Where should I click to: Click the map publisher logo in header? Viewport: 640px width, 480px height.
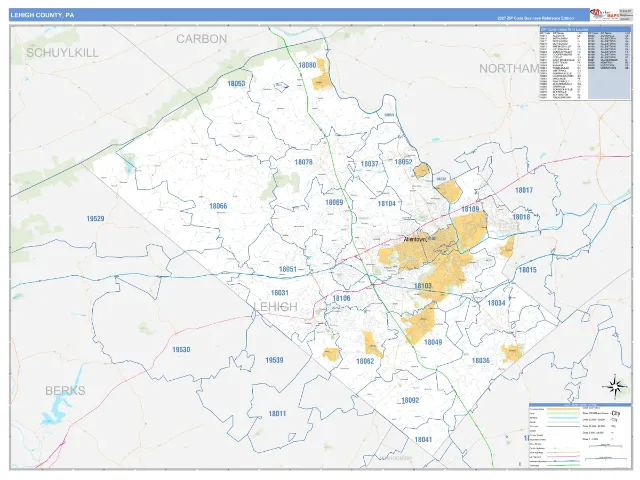click(604, 14)
